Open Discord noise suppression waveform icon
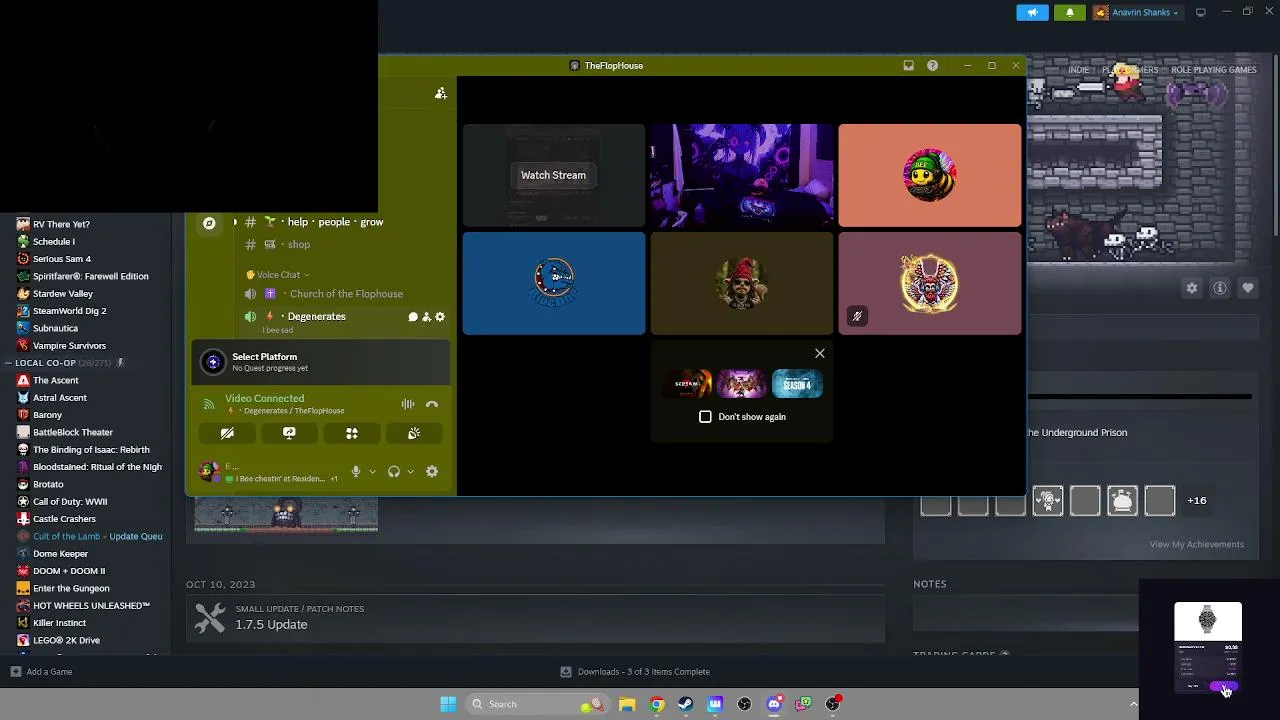Screen dimensions: 1280x720 click(408, 405)
